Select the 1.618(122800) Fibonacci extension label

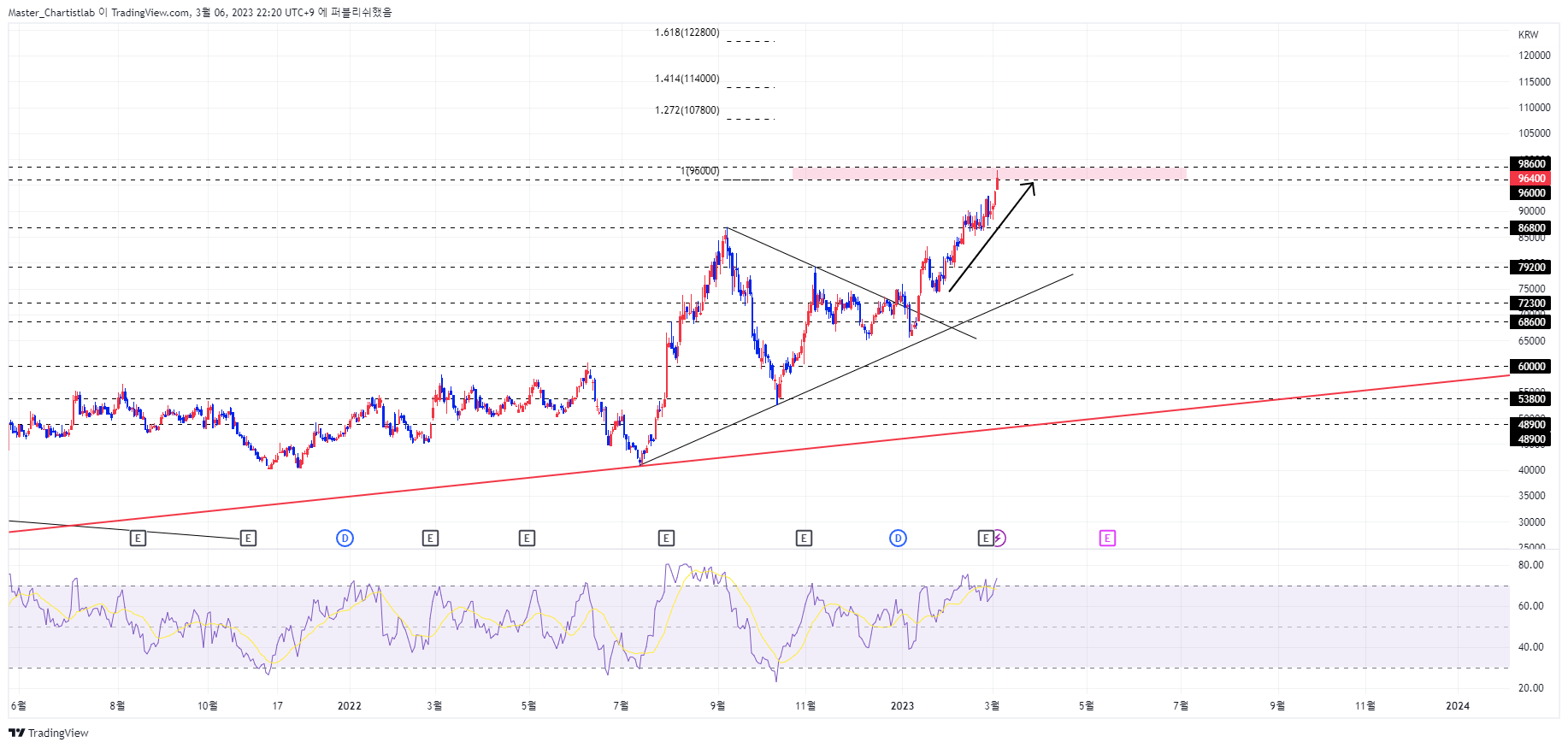[687, 32]
